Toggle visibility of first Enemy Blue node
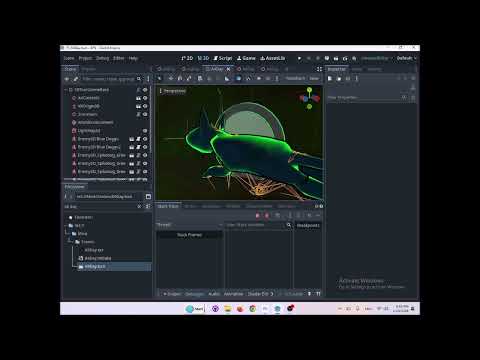 pos(145,139)
